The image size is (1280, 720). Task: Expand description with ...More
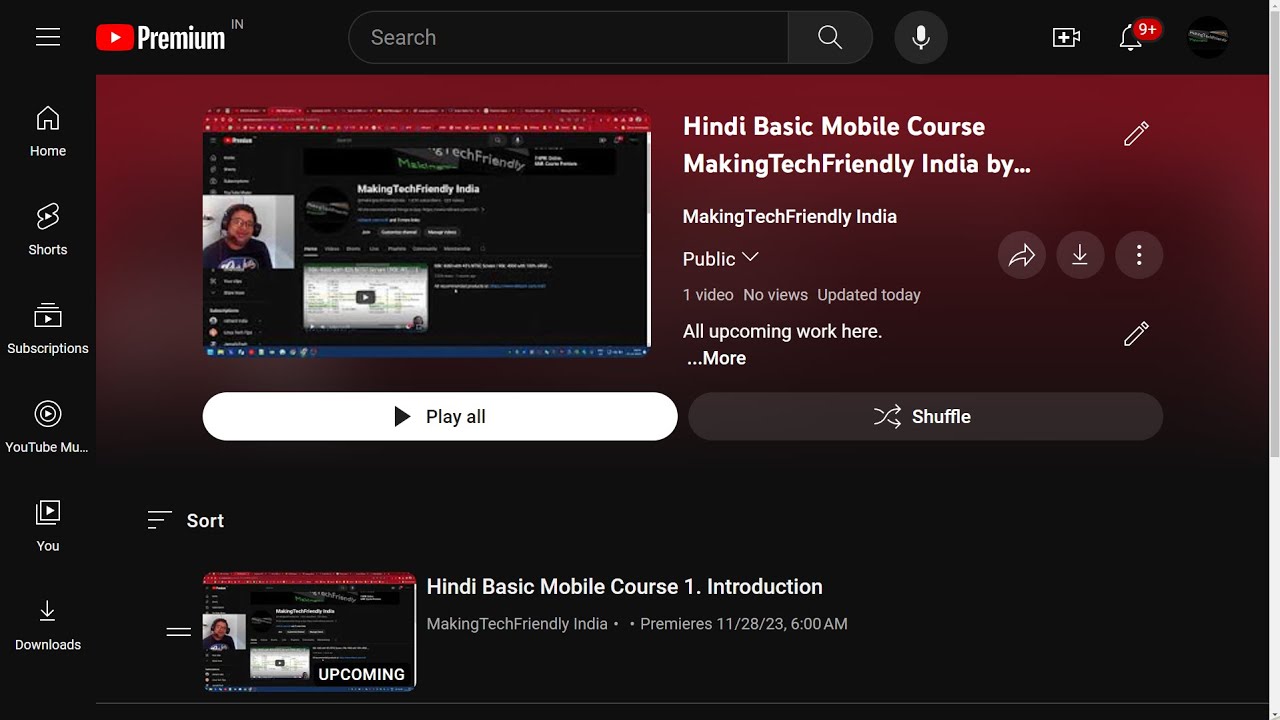tap(716, 358)
